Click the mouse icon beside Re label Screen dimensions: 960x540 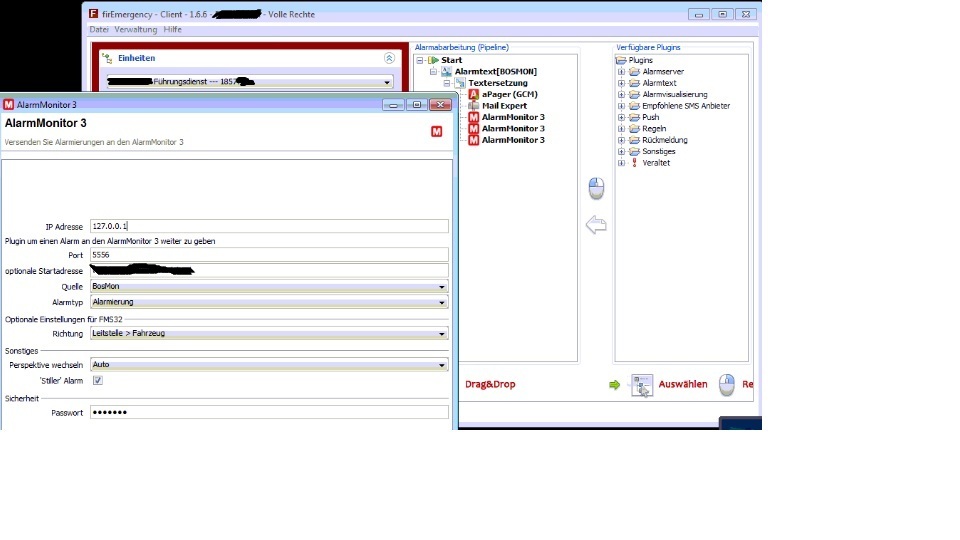point(727,385)
